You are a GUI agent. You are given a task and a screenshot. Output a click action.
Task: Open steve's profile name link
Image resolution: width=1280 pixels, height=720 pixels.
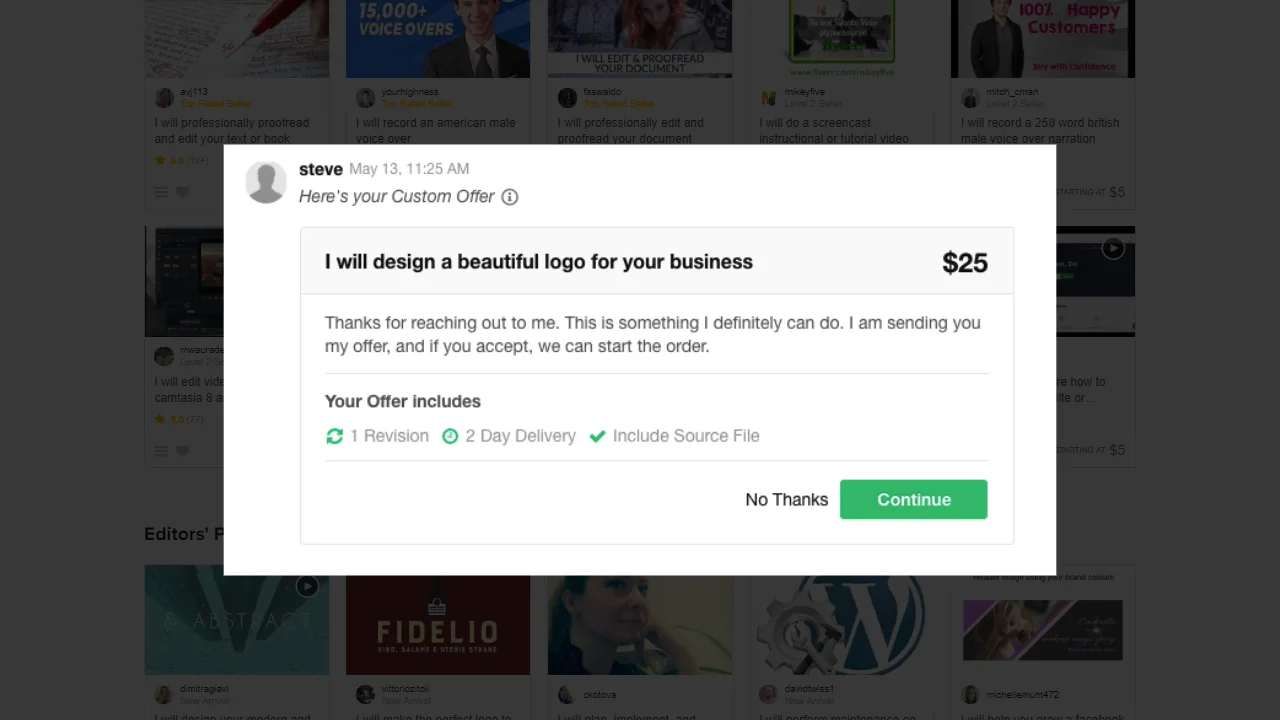(320, 169)
